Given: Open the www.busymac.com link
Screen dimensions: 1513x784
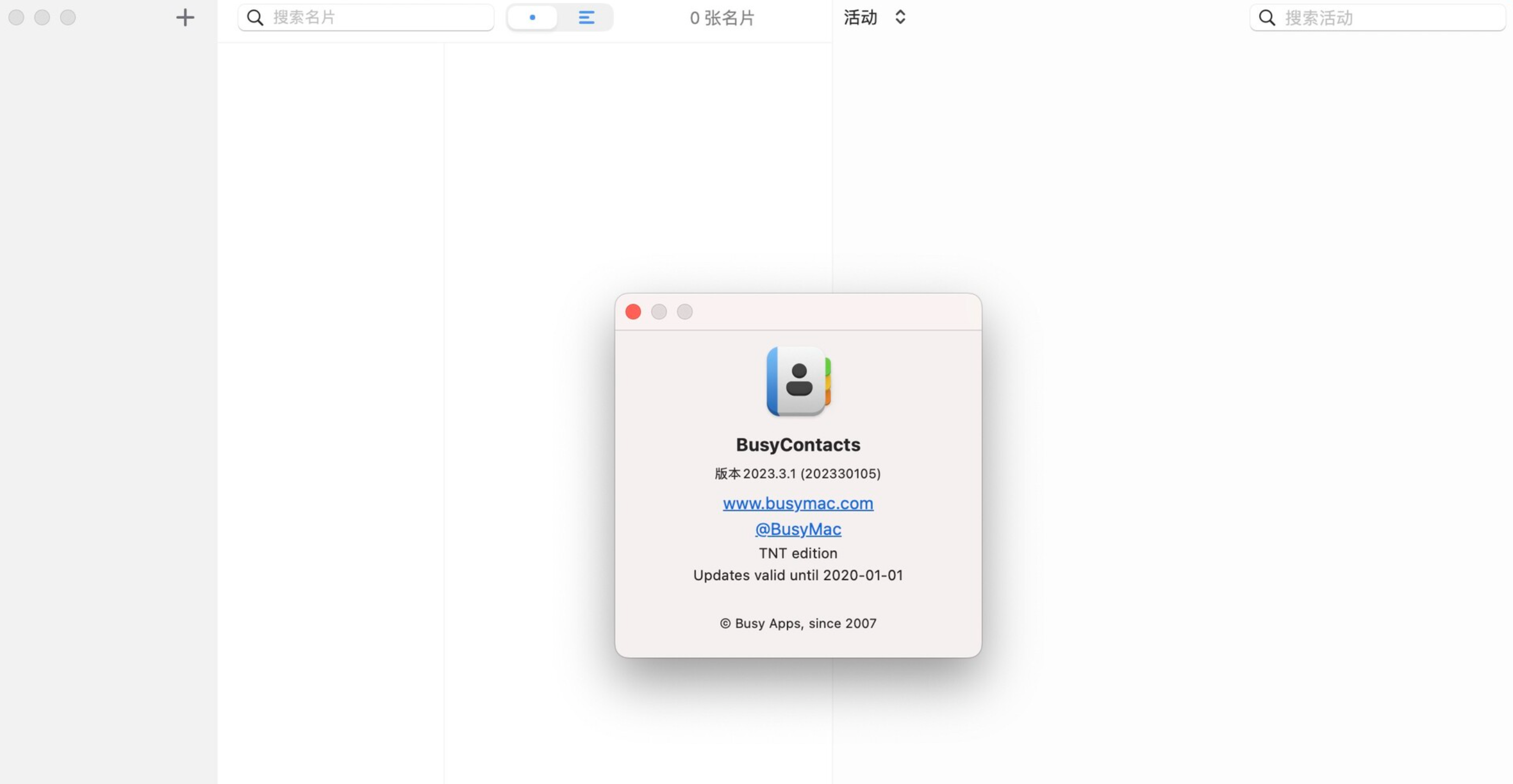Looking at the screenshot, I should point(798,503).
